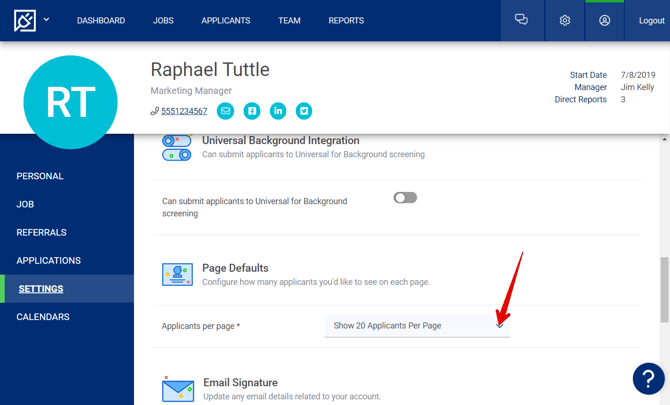Switch to the Calendars sidebar tab

[43, 317]
